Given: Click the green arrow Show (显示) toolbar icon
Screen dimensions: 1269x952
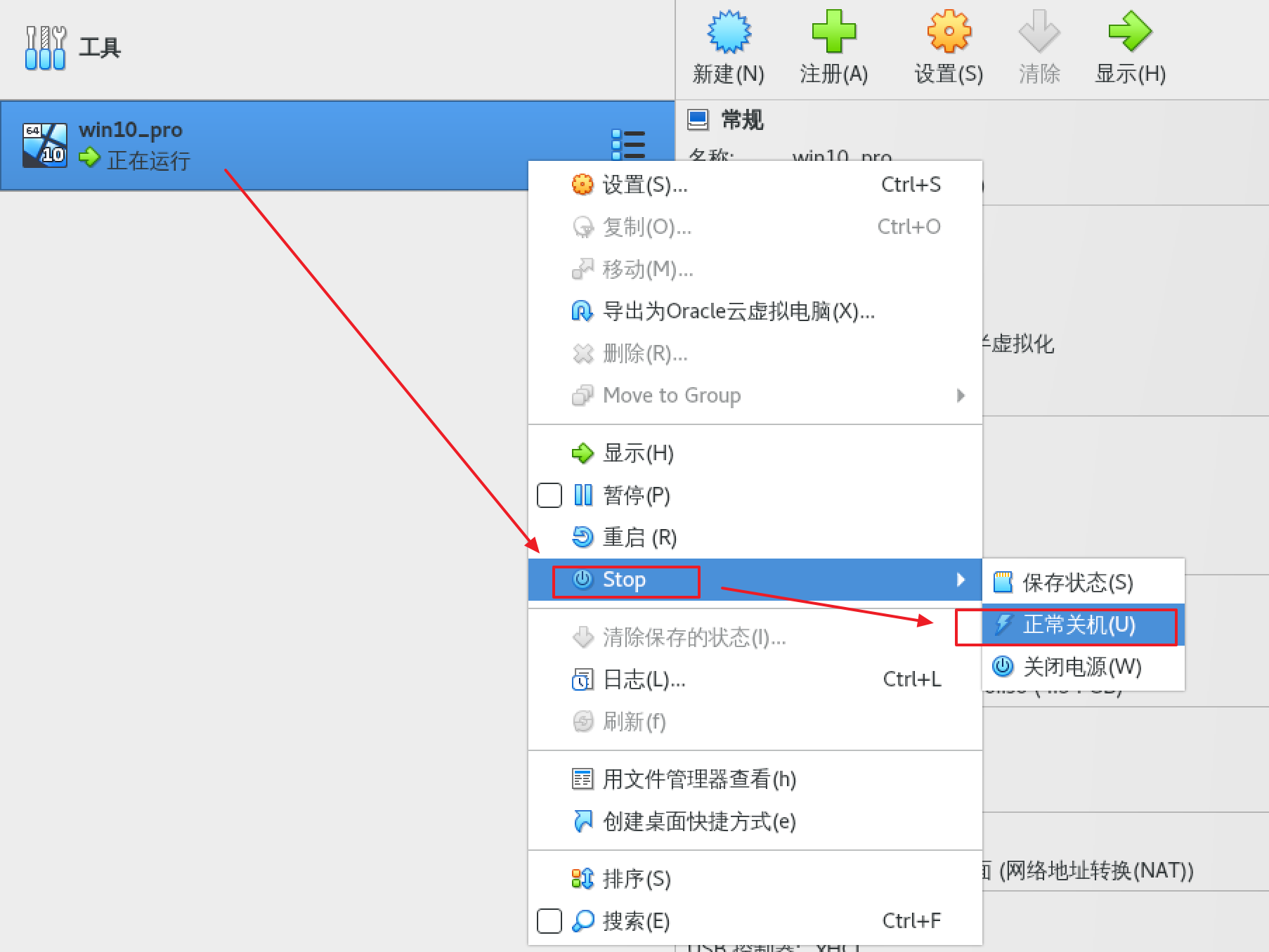Looking at the screenshot, I should coord(1130,32).
